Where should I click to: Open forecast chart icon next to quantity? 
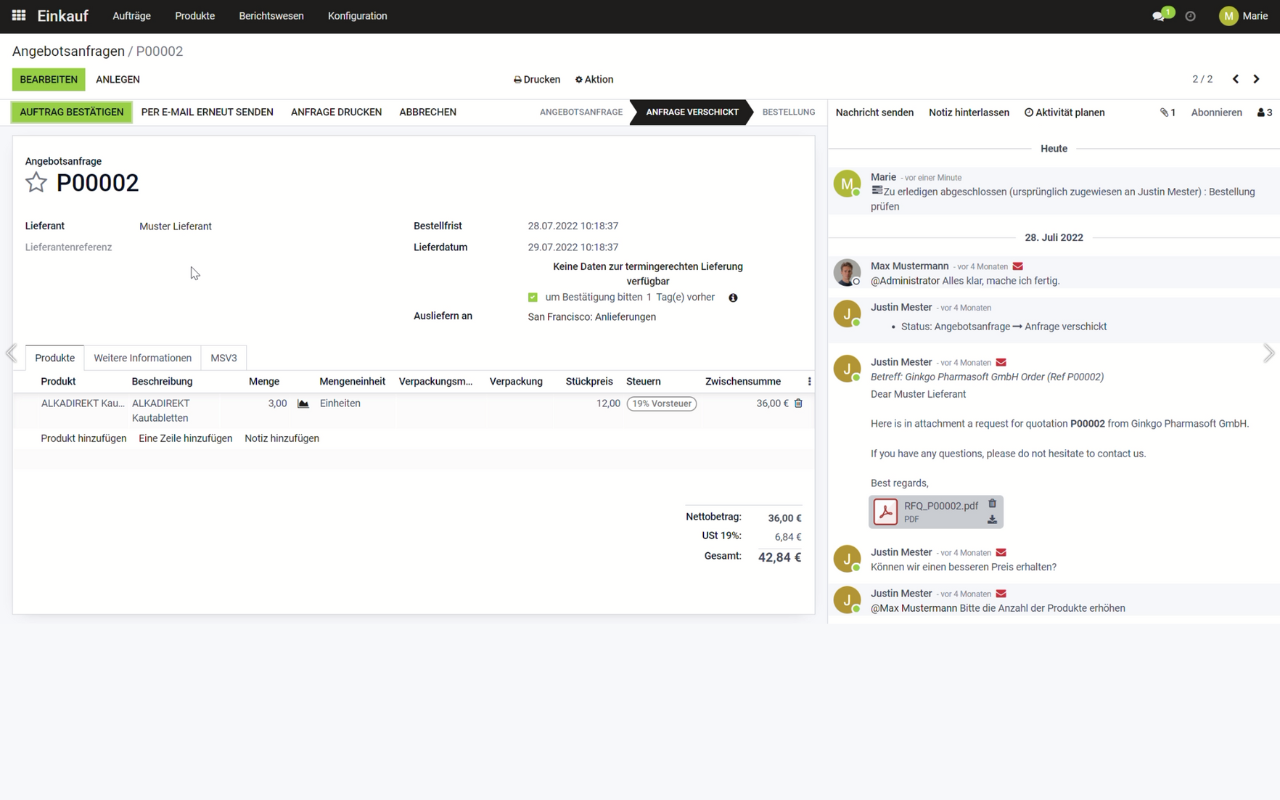click(x=303, y=404)
